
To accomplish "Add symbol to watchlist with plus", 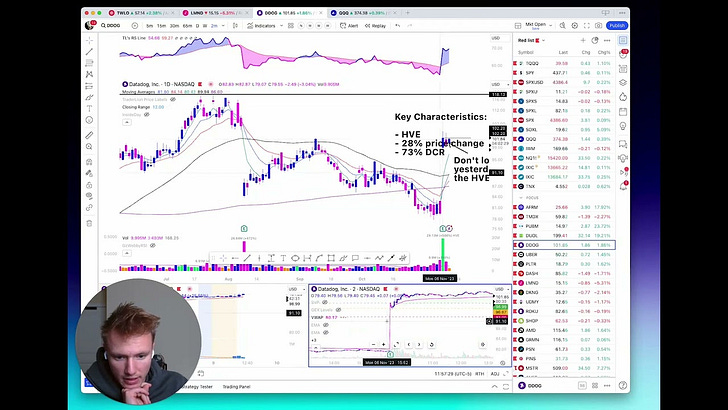I will (x=583, y=40).
